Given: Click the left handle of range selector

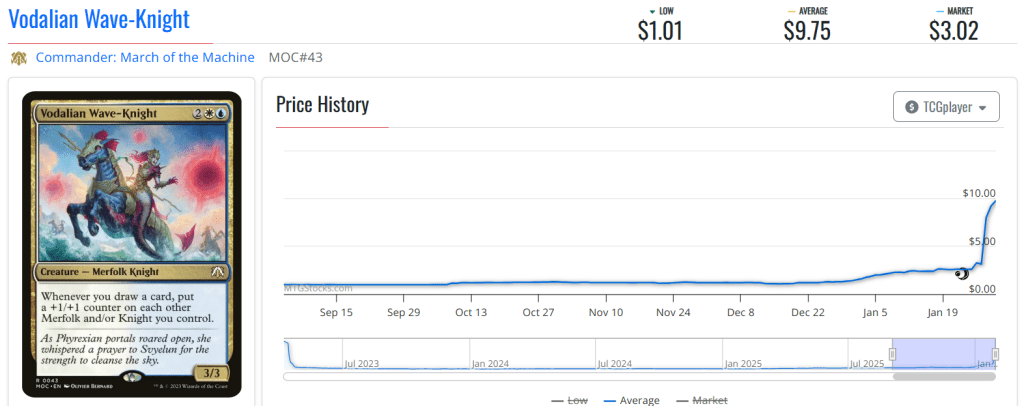Looking at the screenshot, I should point(893,354).
